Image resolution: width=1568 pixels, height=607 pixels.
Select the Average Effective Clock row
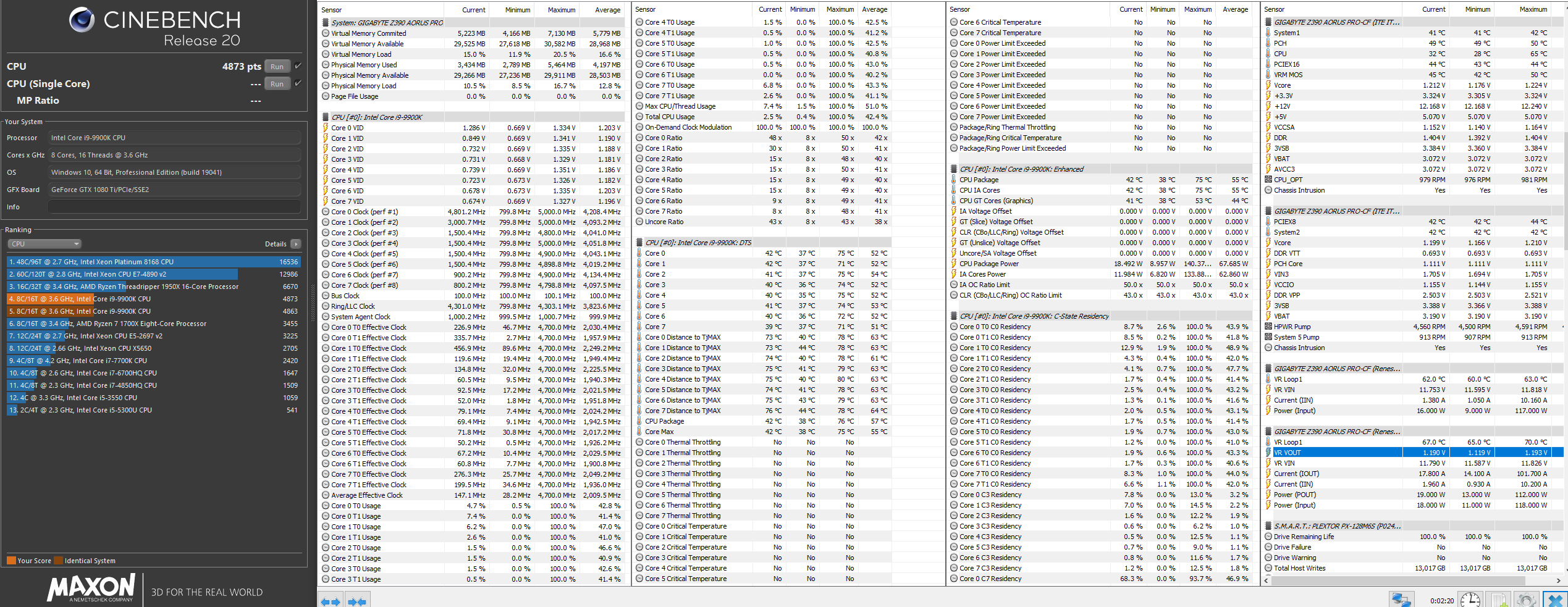click(x=473, y=495)
